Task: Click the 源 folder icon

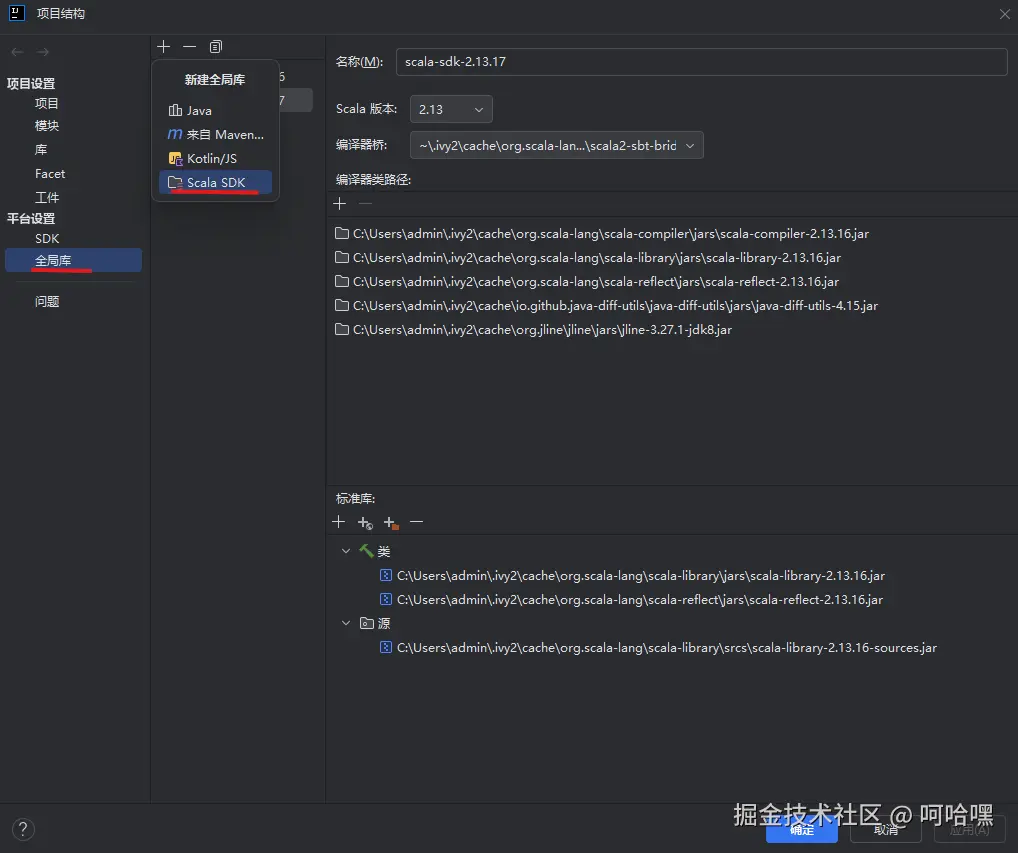Action: point(367,623)
